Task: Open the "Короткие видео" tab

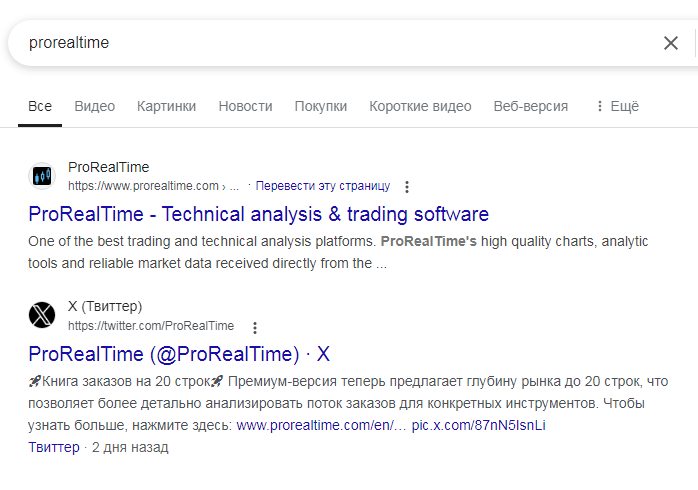Action: [x=420, y=106]
